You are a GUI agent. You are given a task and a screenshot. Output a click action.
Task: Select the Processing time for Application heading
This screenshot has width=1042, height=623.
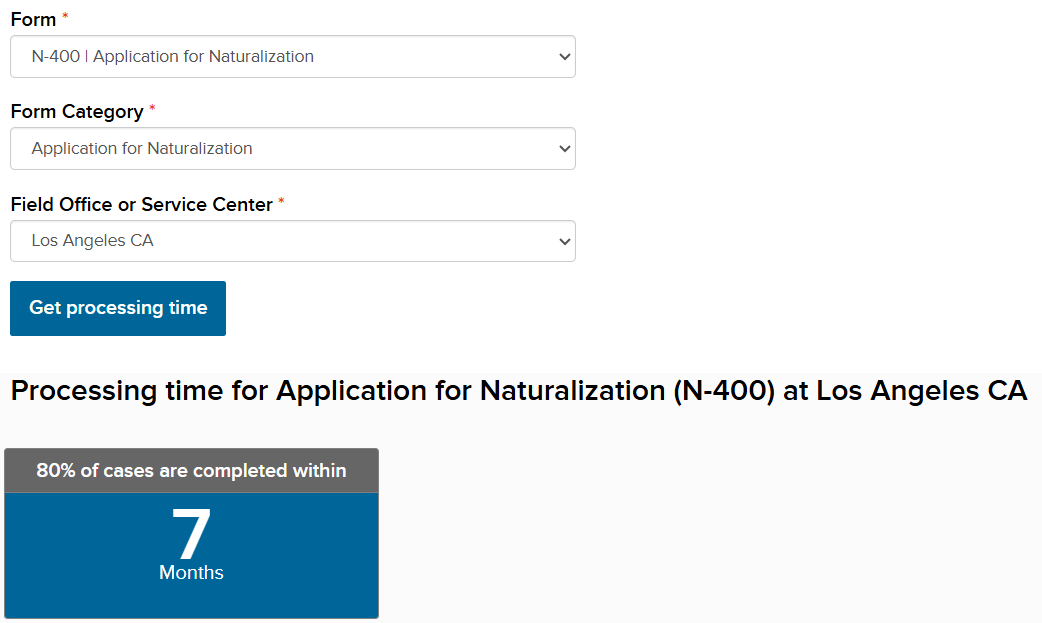(x=518, y=391)
